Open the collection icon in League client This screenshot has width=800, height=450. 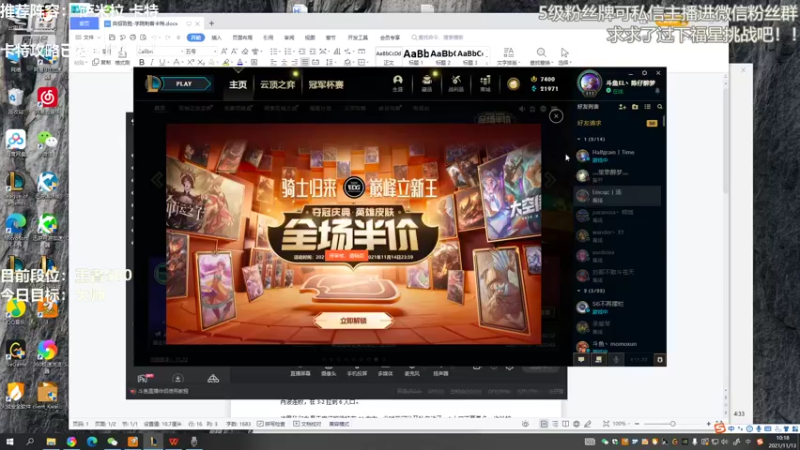(427, 83)
